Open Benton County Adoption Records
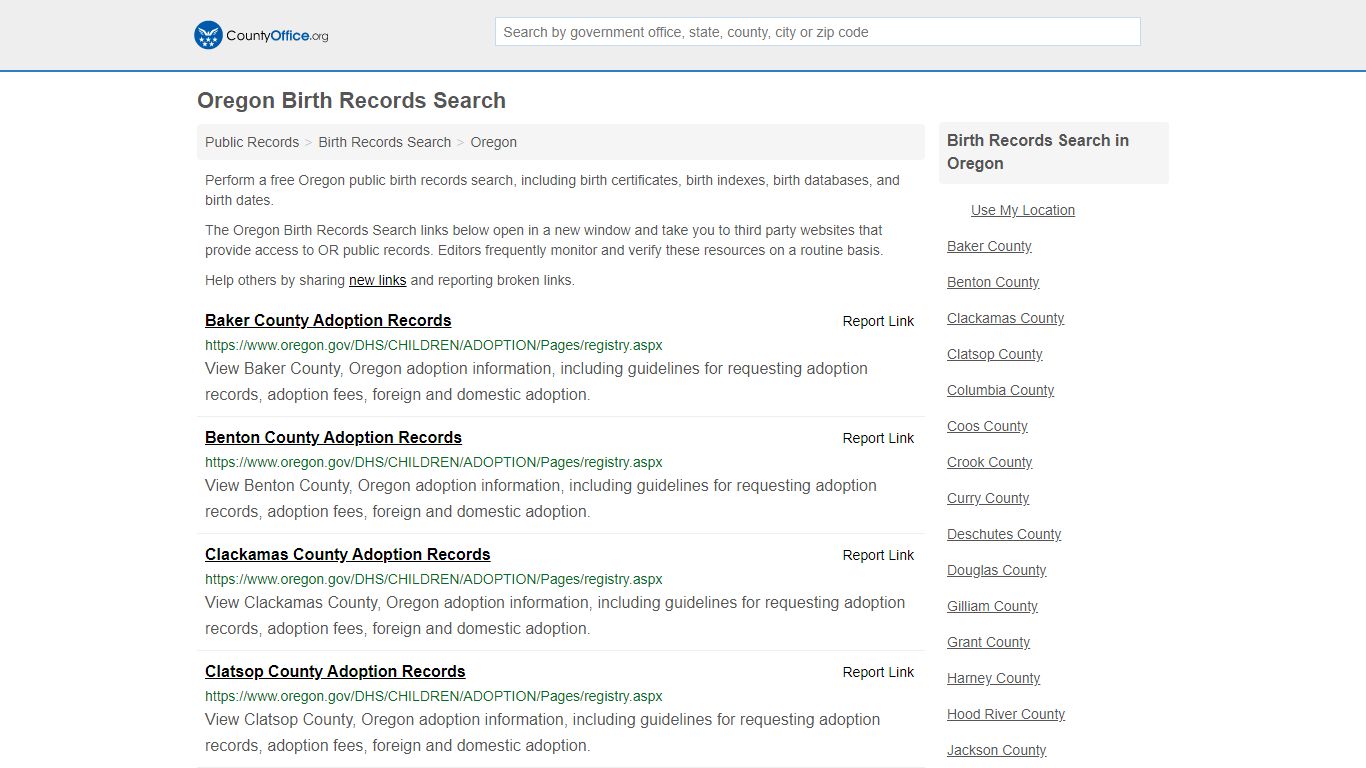Screen dimensions: 1366x768 [333, 437]
